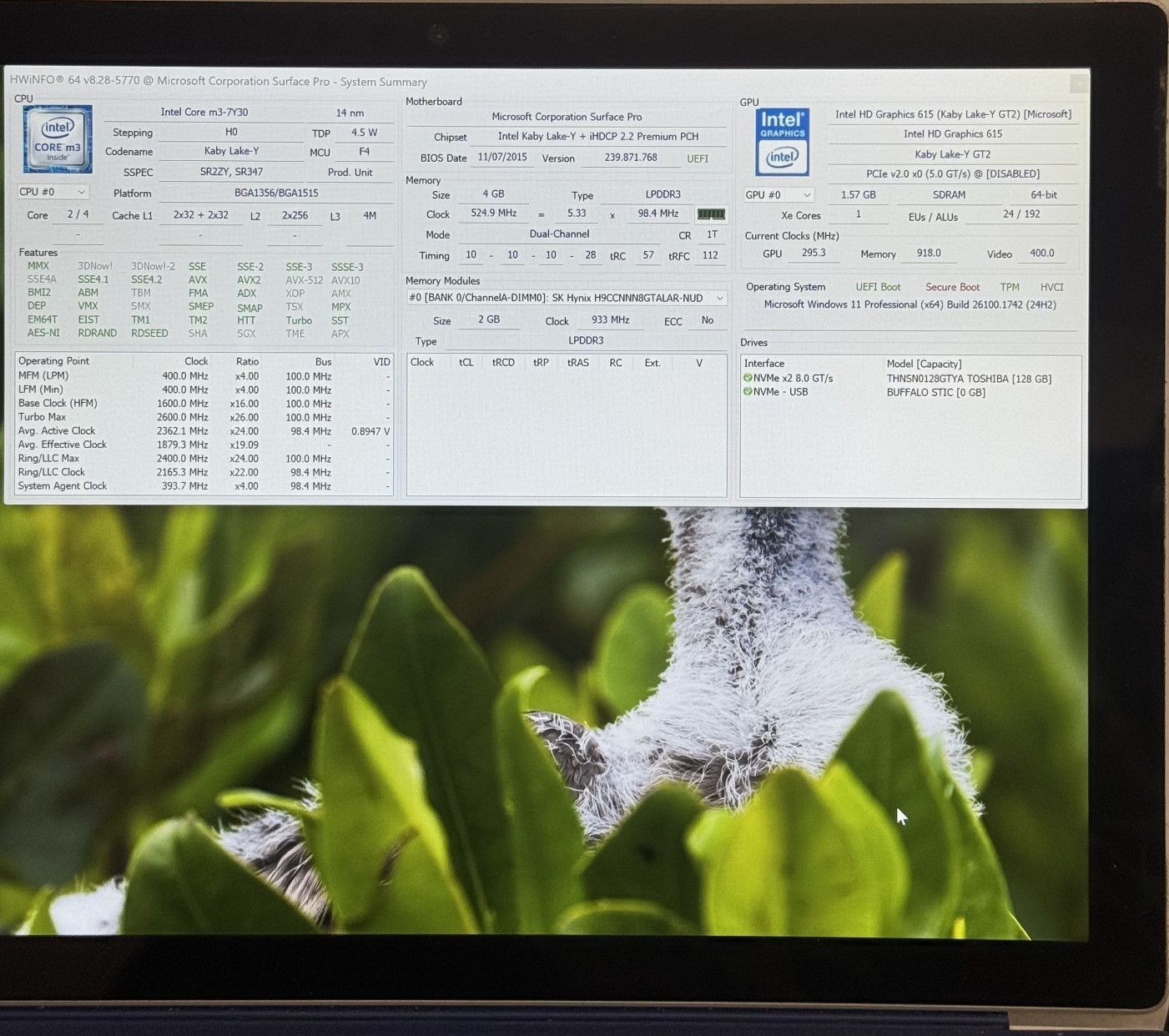
Task: Click the Intel Core m3 logo
Action: pyautogui.click(x=58, y=139)
